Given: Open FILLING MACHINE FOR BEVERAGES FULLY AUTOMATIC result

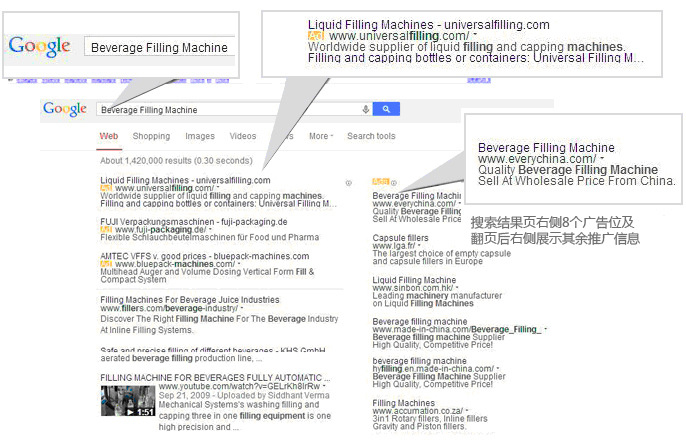Looking at the screenshot, I should 215,377.
